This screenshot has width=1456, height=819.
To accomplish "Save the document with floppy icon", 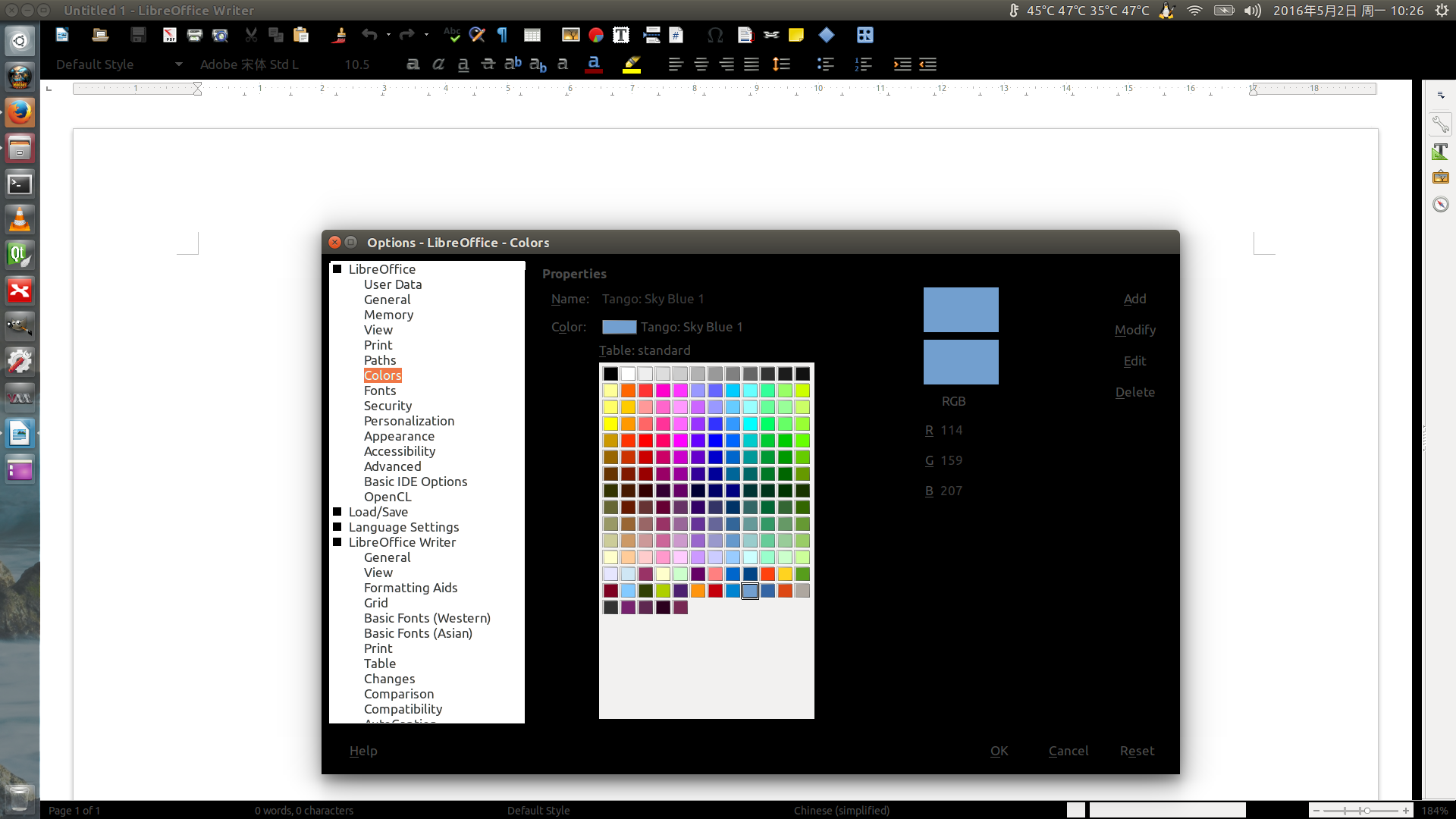I will click(138, 35).
